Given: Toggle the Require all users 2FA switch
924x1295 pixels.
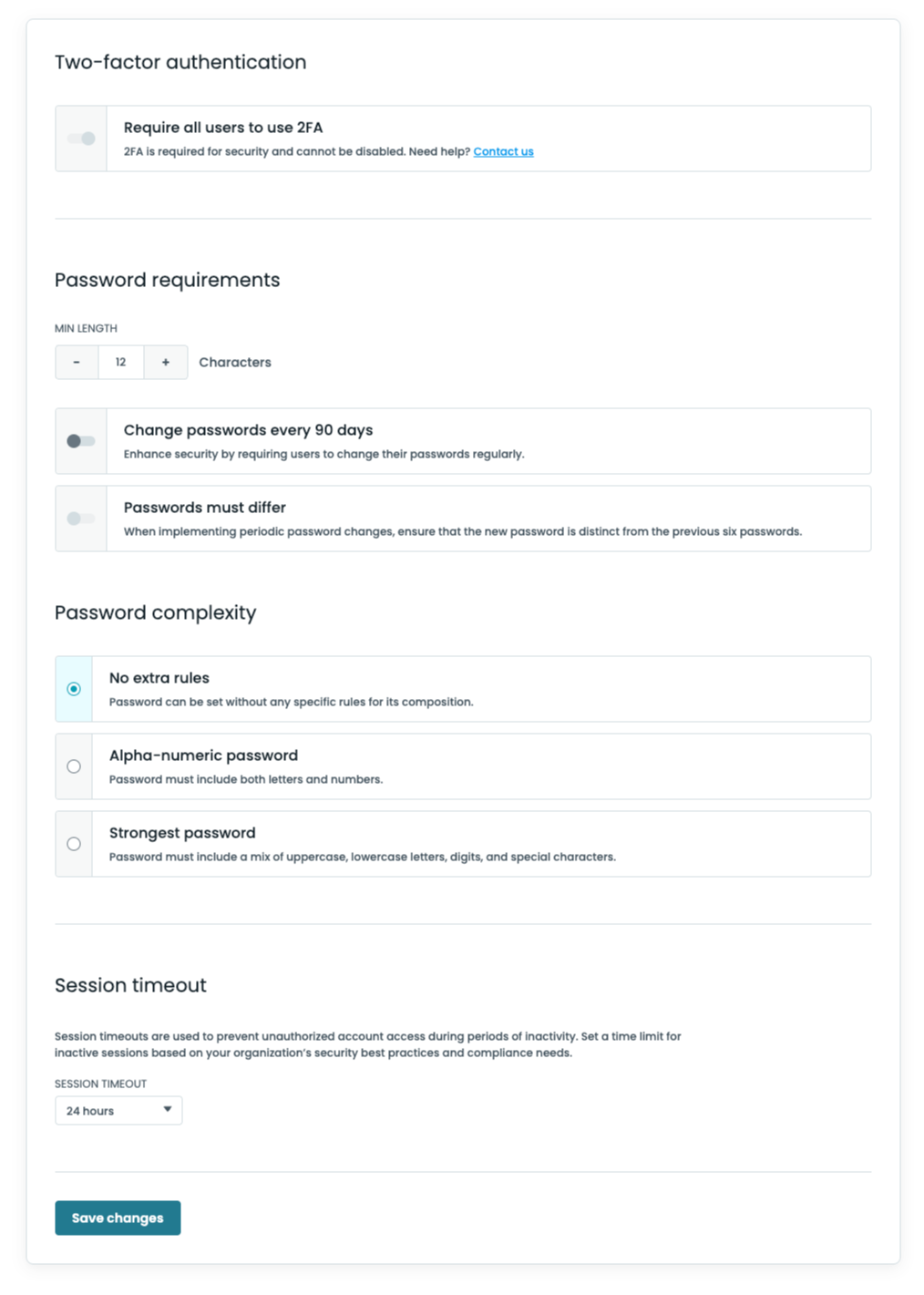Looking at the screenshot, I should pos(81,139).
